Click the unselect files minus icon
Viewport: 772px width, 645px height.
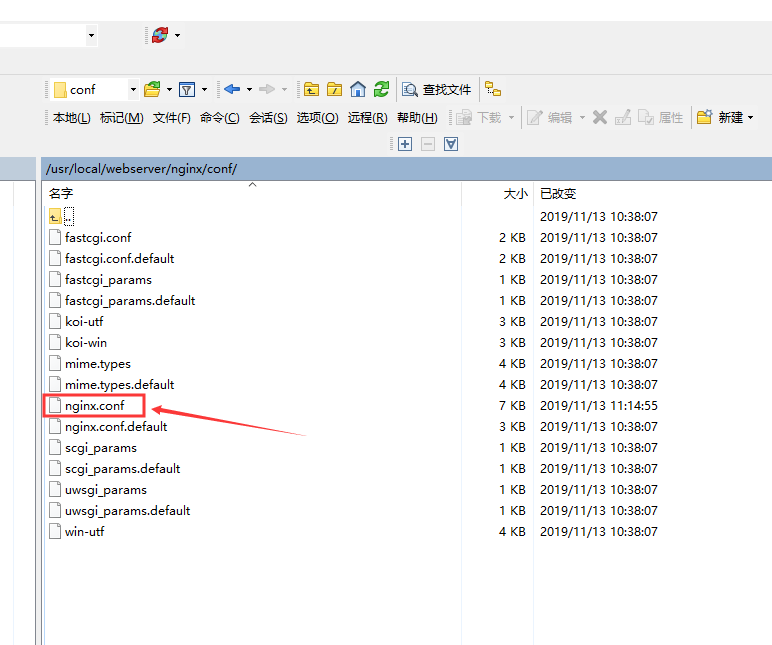tap(428, 144)
